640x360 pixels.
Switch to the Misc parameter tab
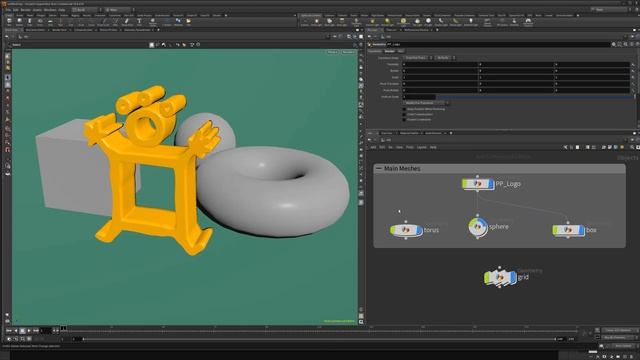[401, 51]
